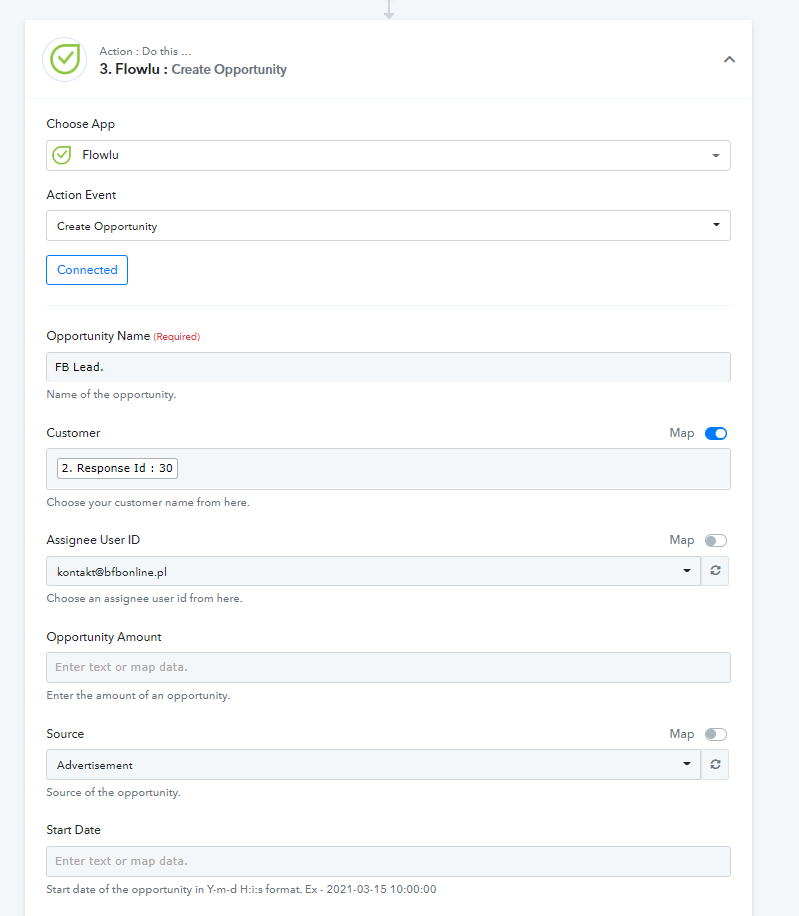The width and height of the screenshot is (799, 916).
Task: Disable the Customer Map toggle
Action: (x=715, y=433)
